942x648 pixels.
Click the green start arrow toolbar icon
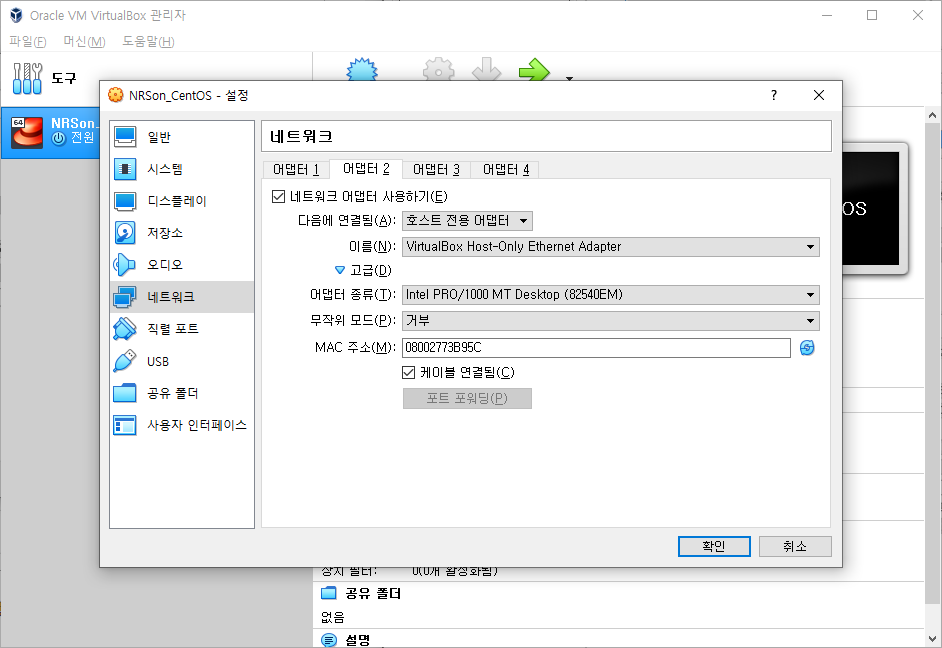pos(534,69)
